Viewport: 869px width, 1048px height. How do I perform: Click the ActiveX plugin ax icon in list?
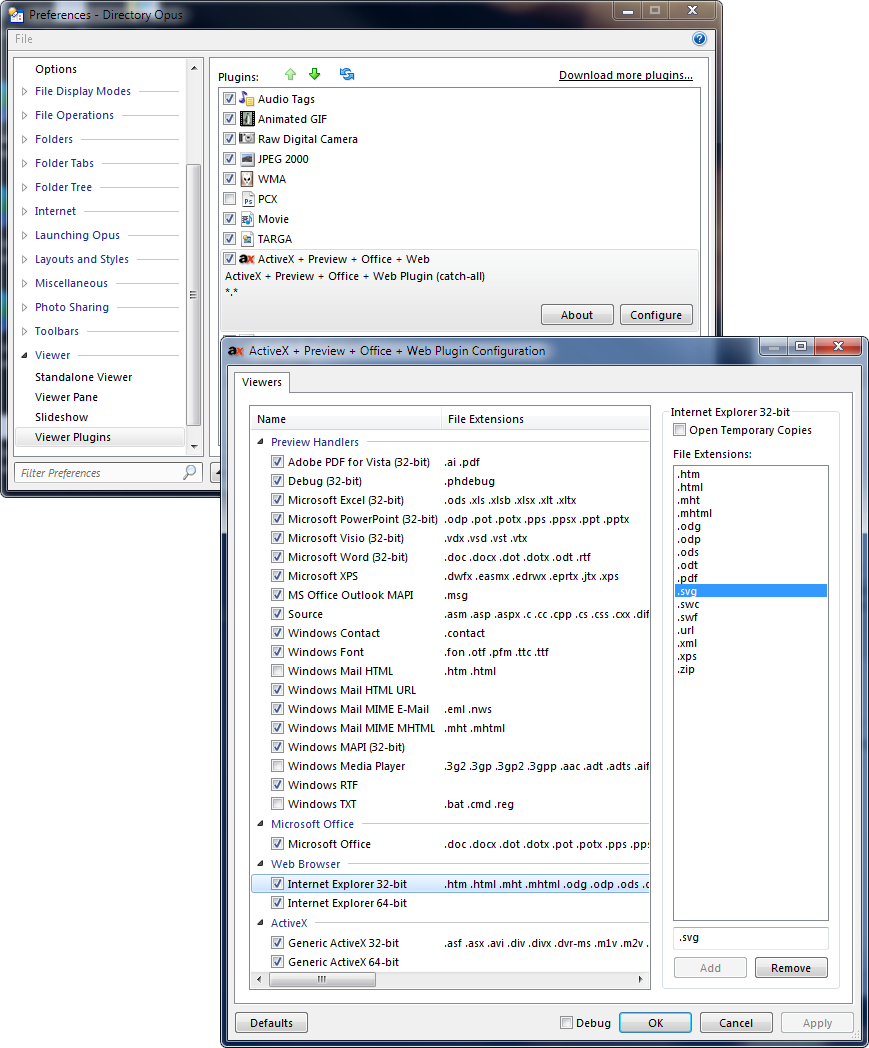pyautogui.click(x=247, y=259)
